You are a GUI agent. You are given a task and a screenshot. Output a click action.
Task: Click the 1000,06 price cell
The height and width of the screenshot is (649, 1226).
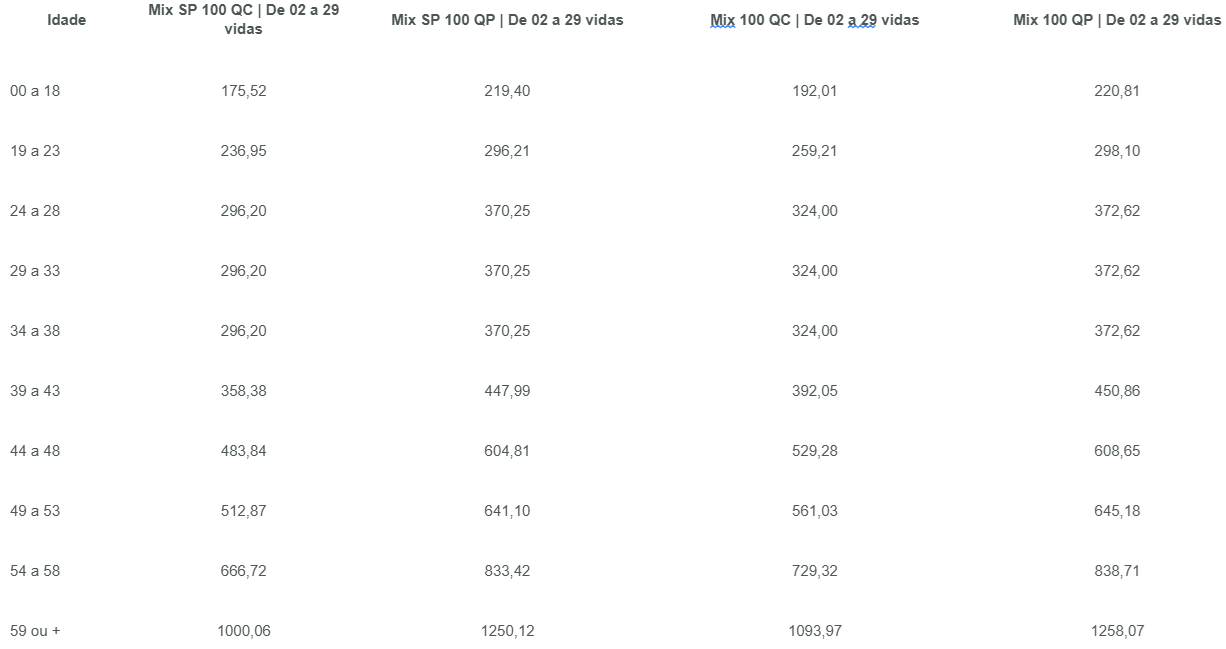coord(244,631)
